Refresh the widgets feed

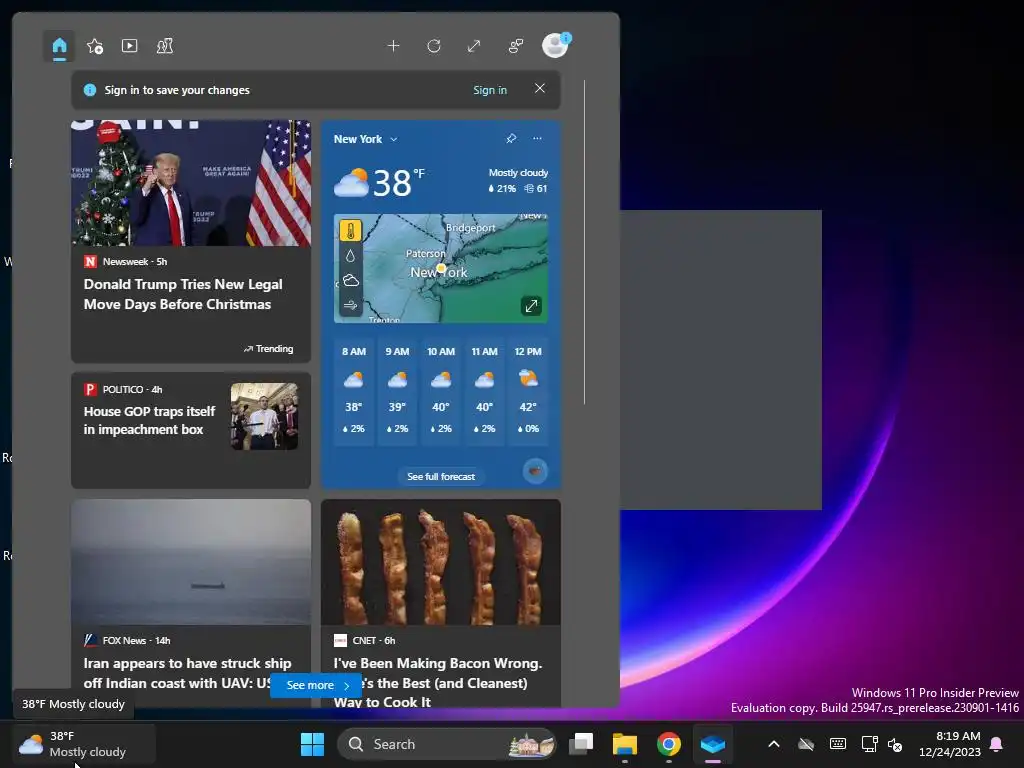click(434, 46)
